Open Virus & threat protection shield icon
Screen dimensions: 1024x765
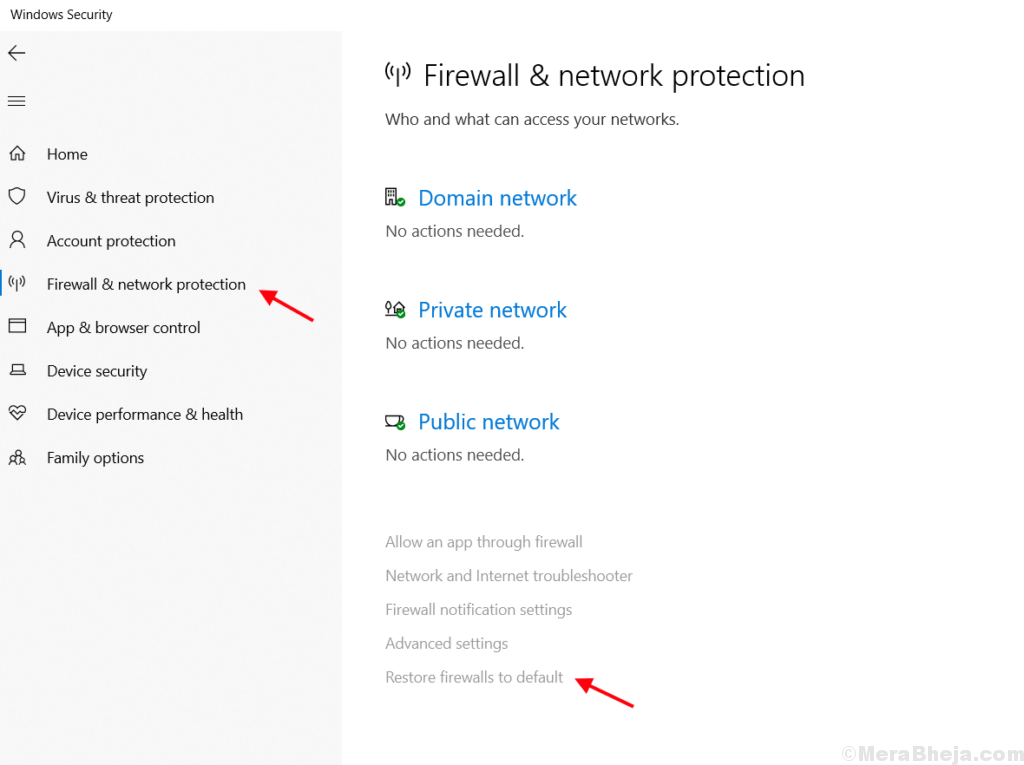click(x=18, y=197)
